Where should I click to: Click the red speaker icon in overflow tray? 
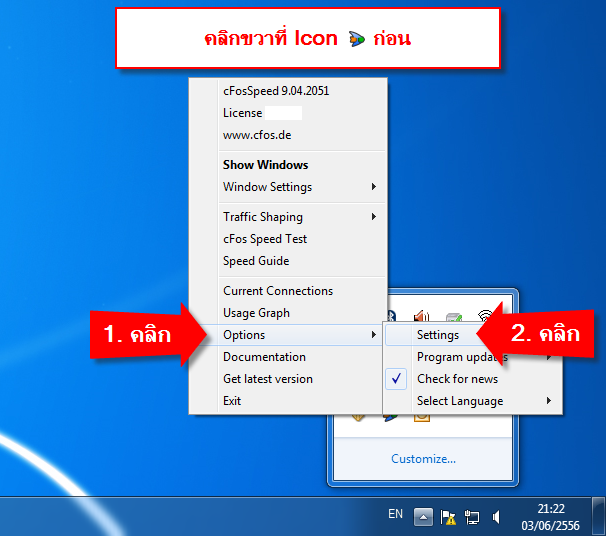(x=421, y=316)
